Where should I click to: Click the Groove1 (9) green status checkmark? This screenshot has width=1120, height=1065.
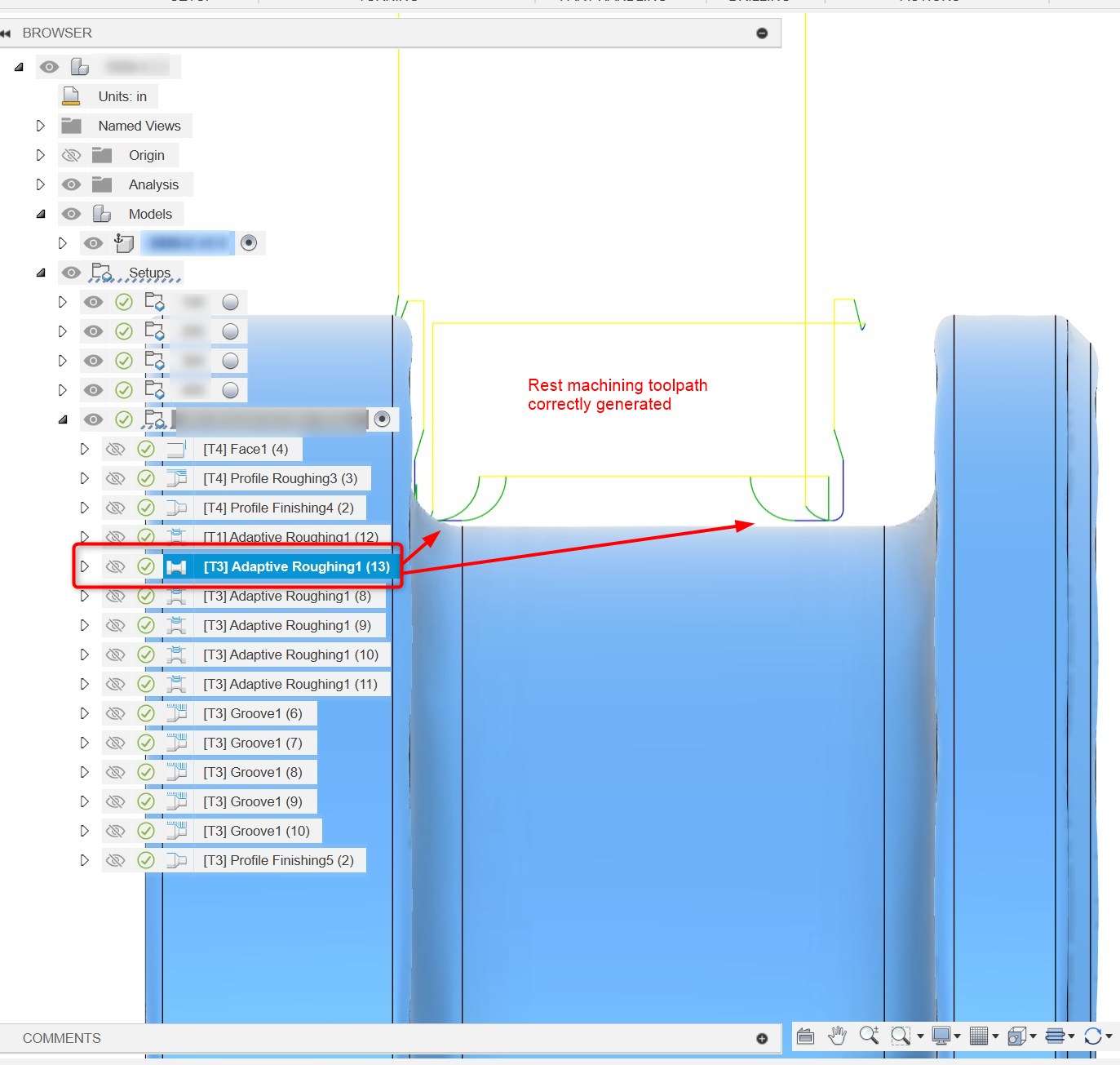[x=146, y=801]
